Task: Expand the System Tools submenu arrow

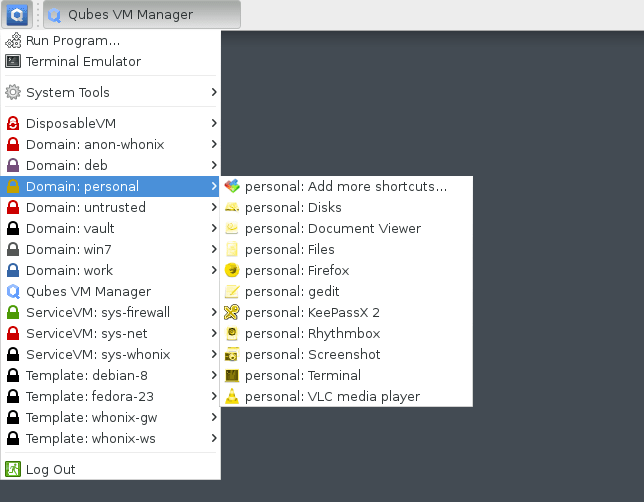Action: click(x=214, y=92)
